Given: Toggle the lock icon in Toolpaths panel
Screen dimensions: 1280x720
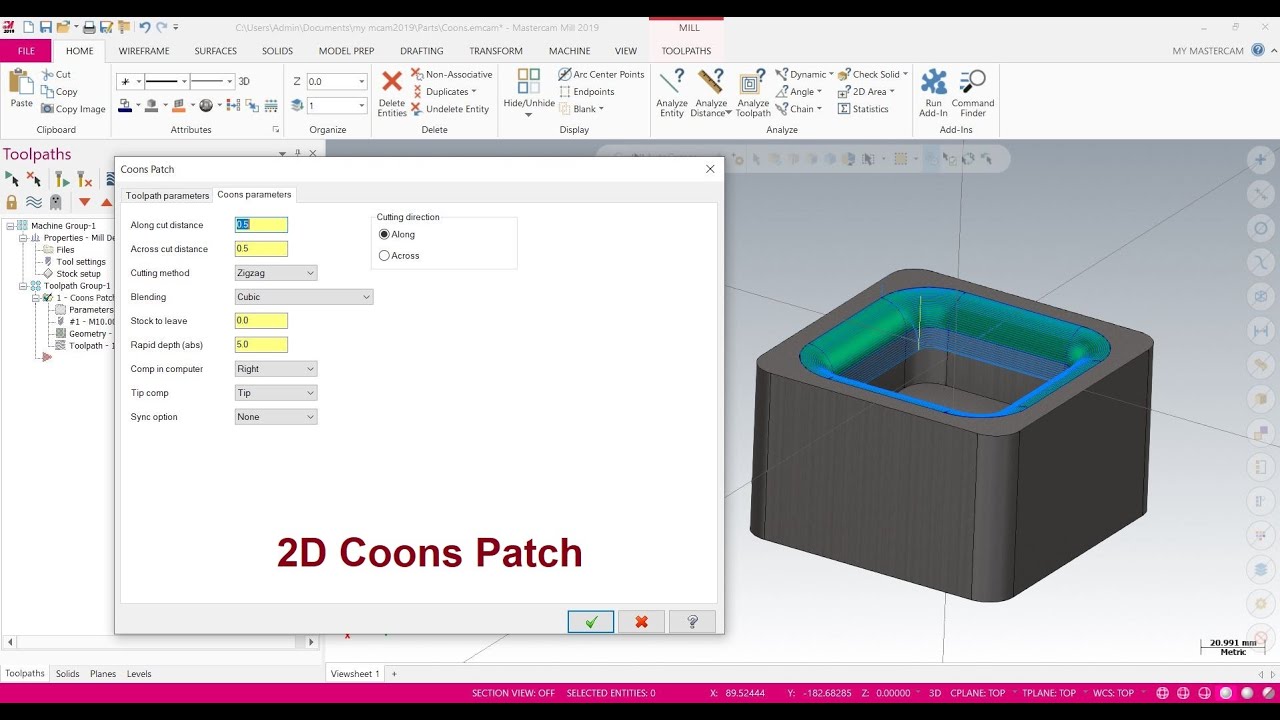Looking at the screenshot, I should (12, 202).
